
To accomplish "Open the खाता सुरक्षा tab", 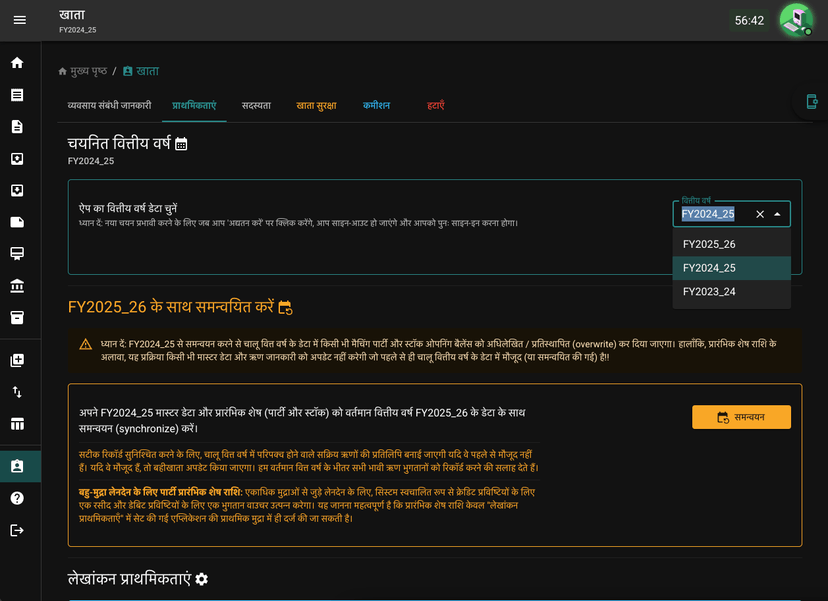I will click(316, 106).
